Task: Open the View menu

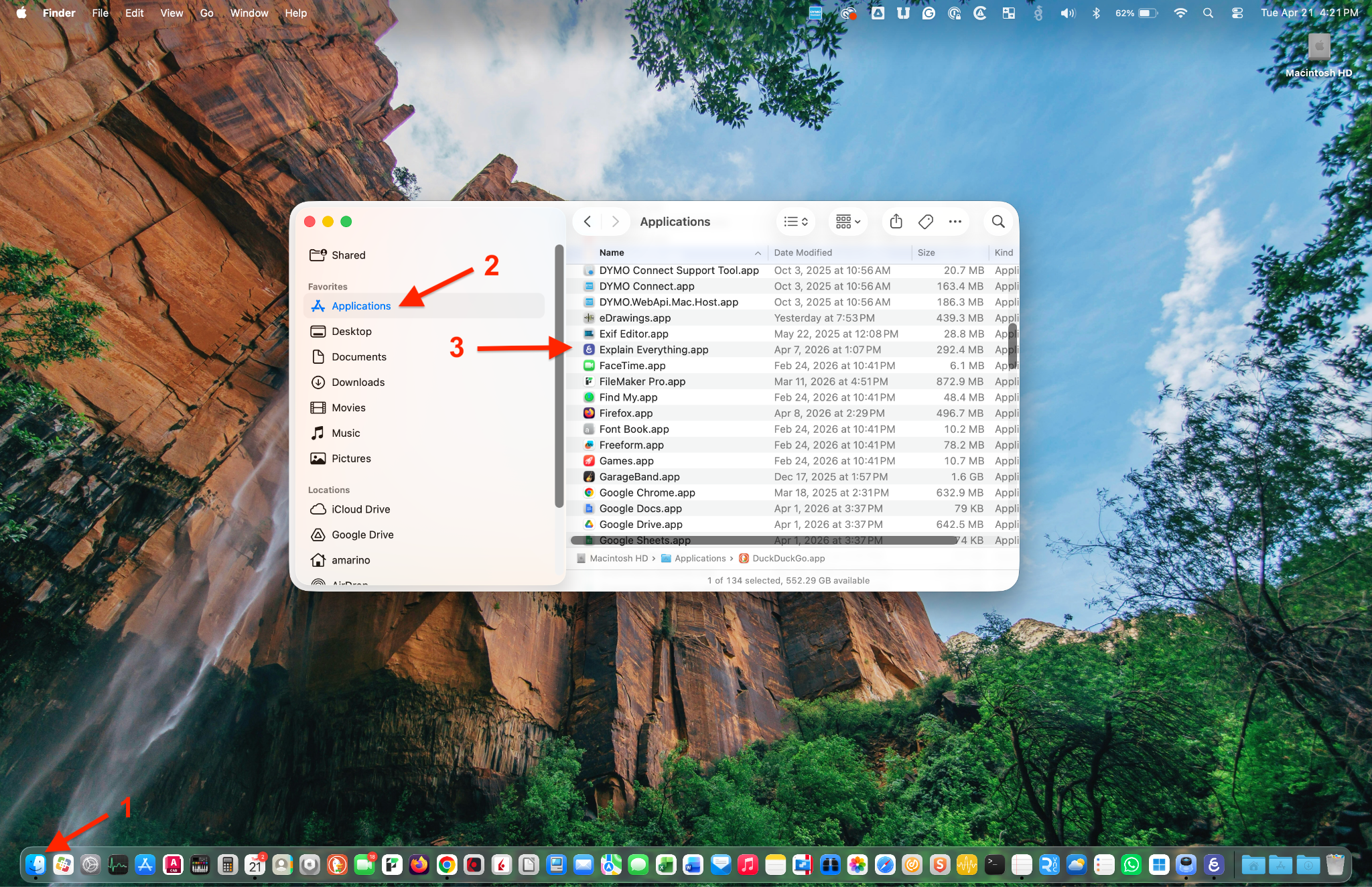Action: [x=171, y=13]
